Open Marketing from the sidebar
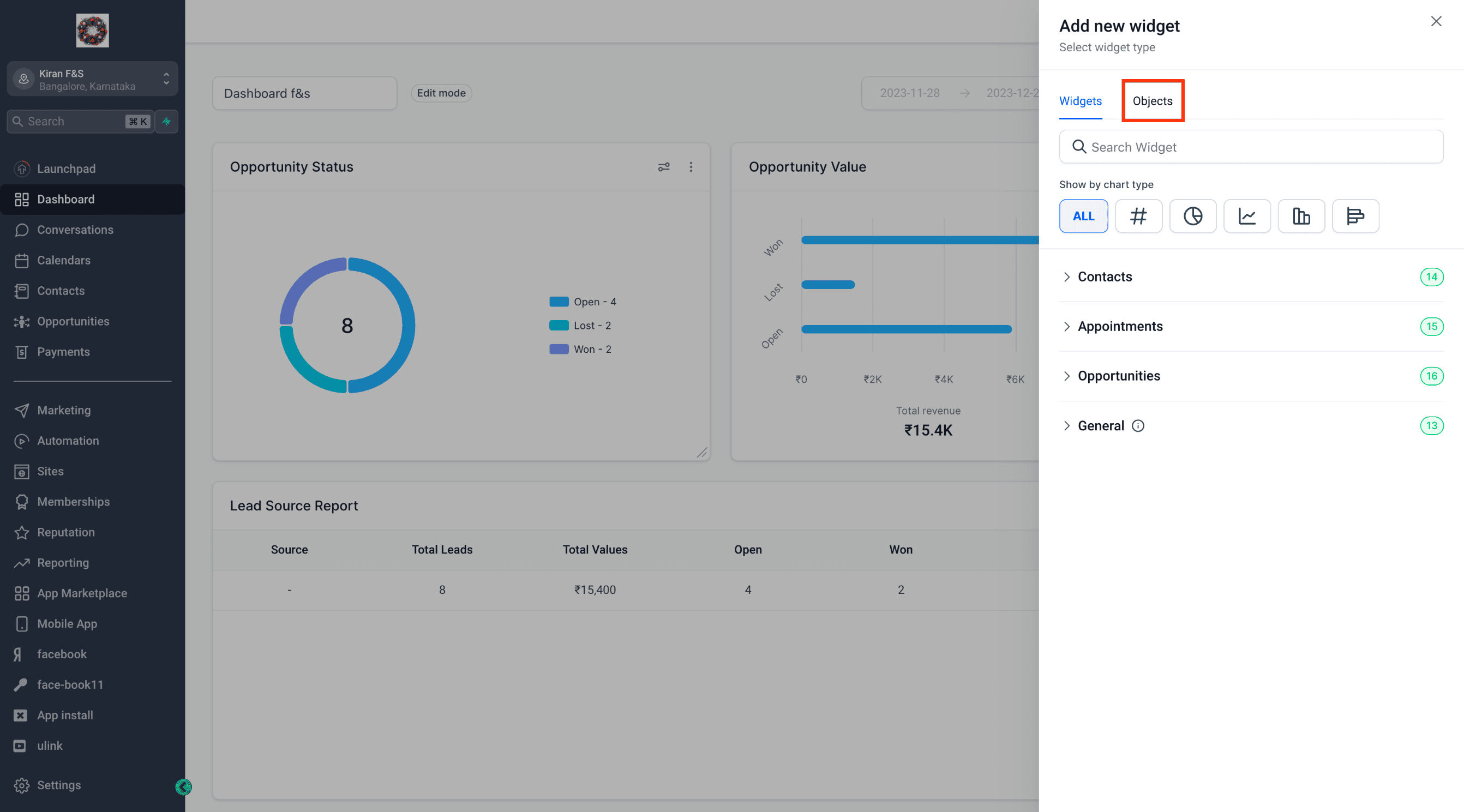The image size is (1464, 812). (x=92, y=410)
